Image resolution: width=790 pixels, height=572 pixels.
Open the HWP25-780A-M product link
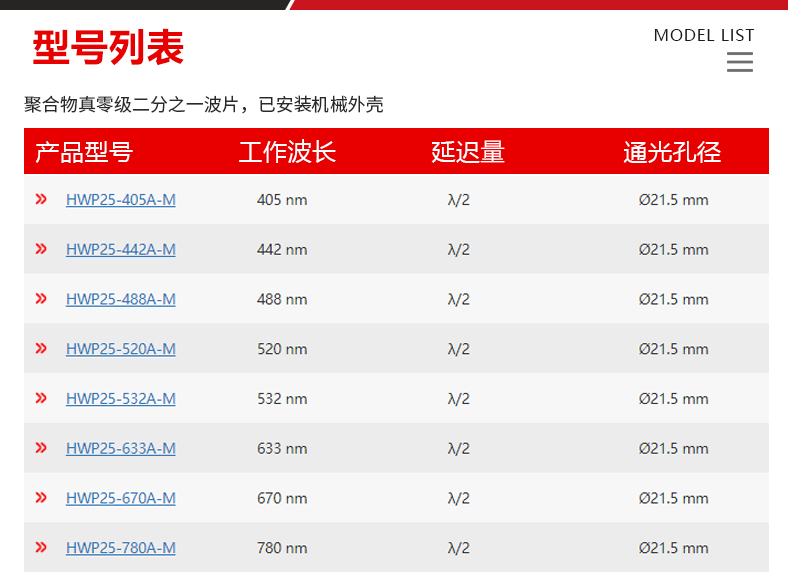121,548
